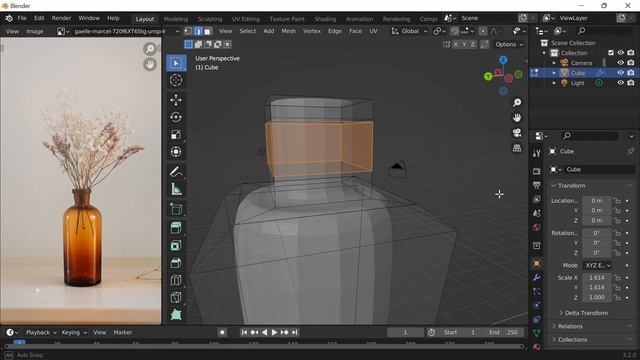Activate the 3D Cursor tool
640x360 pixels.
pyautogui.click(x=176, y=80)
